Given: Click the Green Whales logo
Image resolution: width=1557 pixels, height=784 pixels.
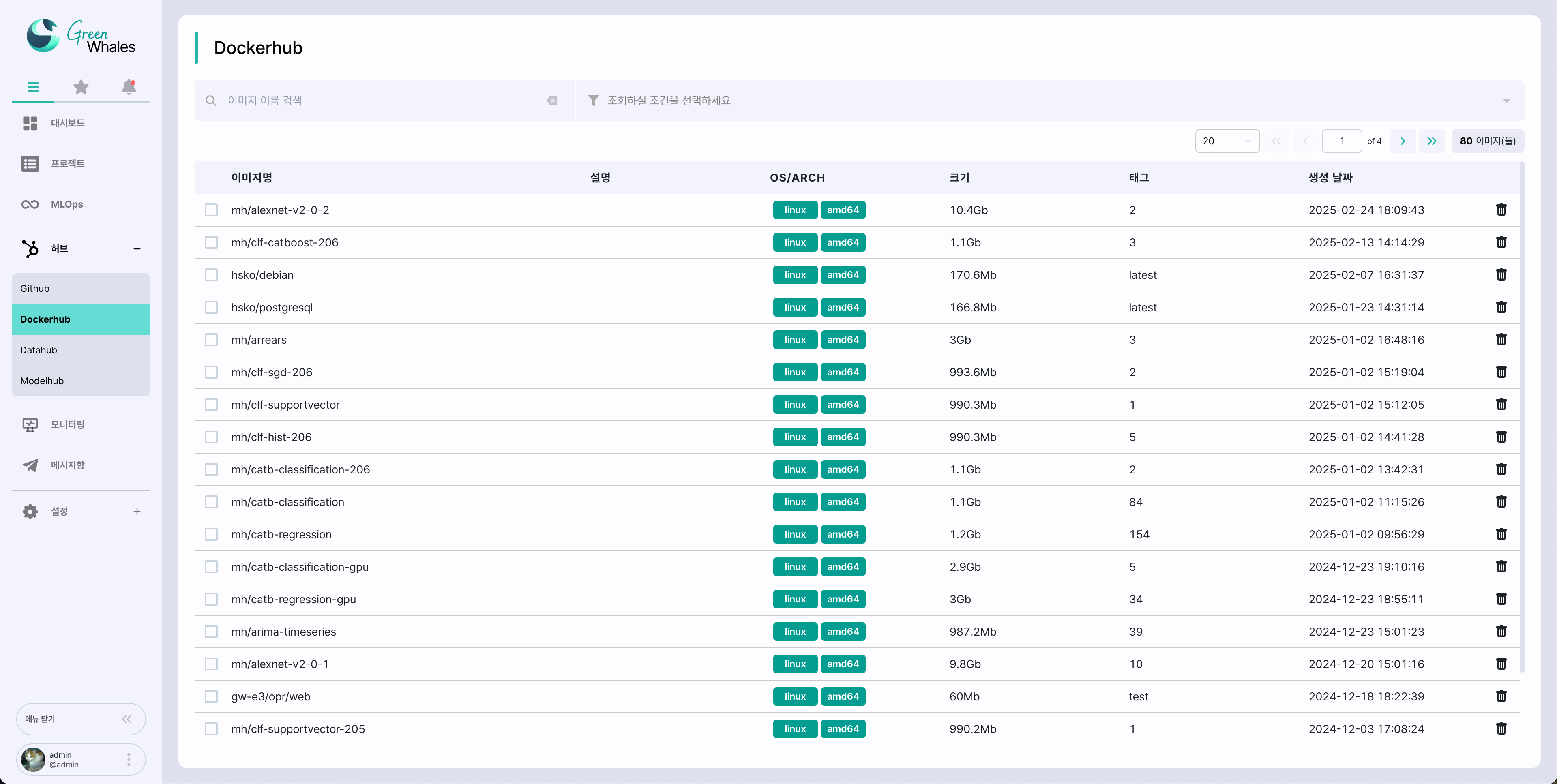Looking at the screenshot, I should pos(81,36).
